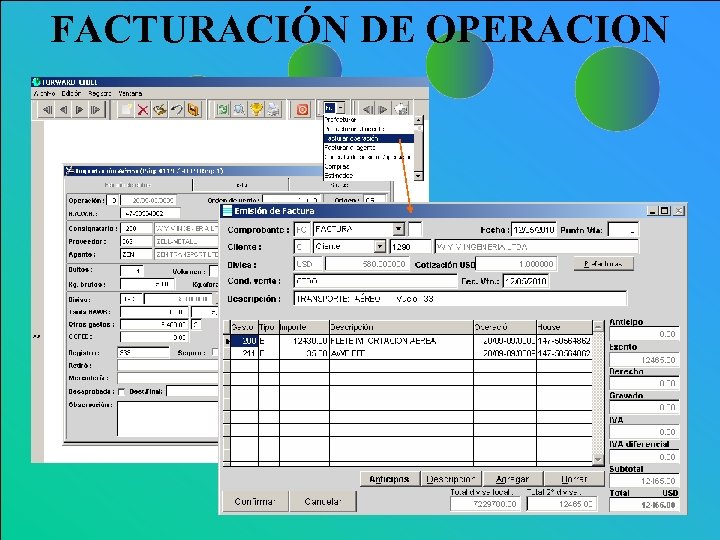Click the Cotización USD value field
Image resolution: width=720 pixels, height=540 pixels.
click(x=516, y=264)
